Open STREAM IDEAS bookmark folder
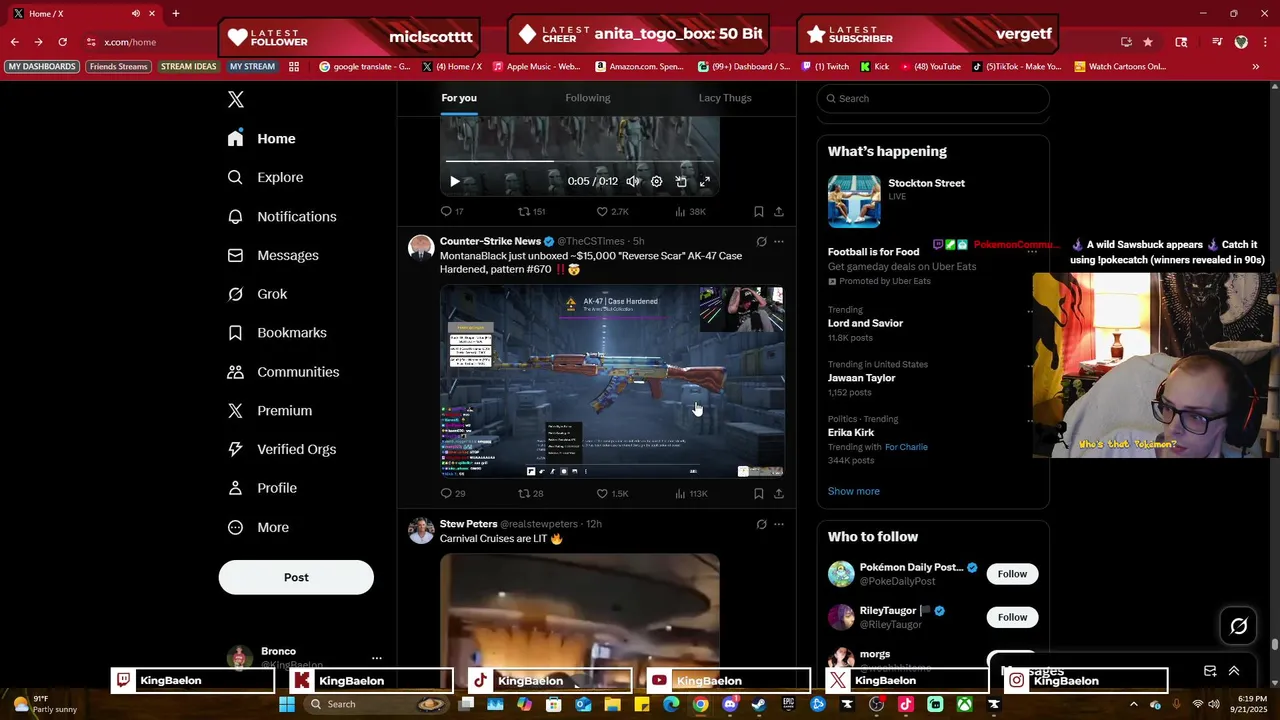Screen dimensions: 1280x720 coord(188,67)
